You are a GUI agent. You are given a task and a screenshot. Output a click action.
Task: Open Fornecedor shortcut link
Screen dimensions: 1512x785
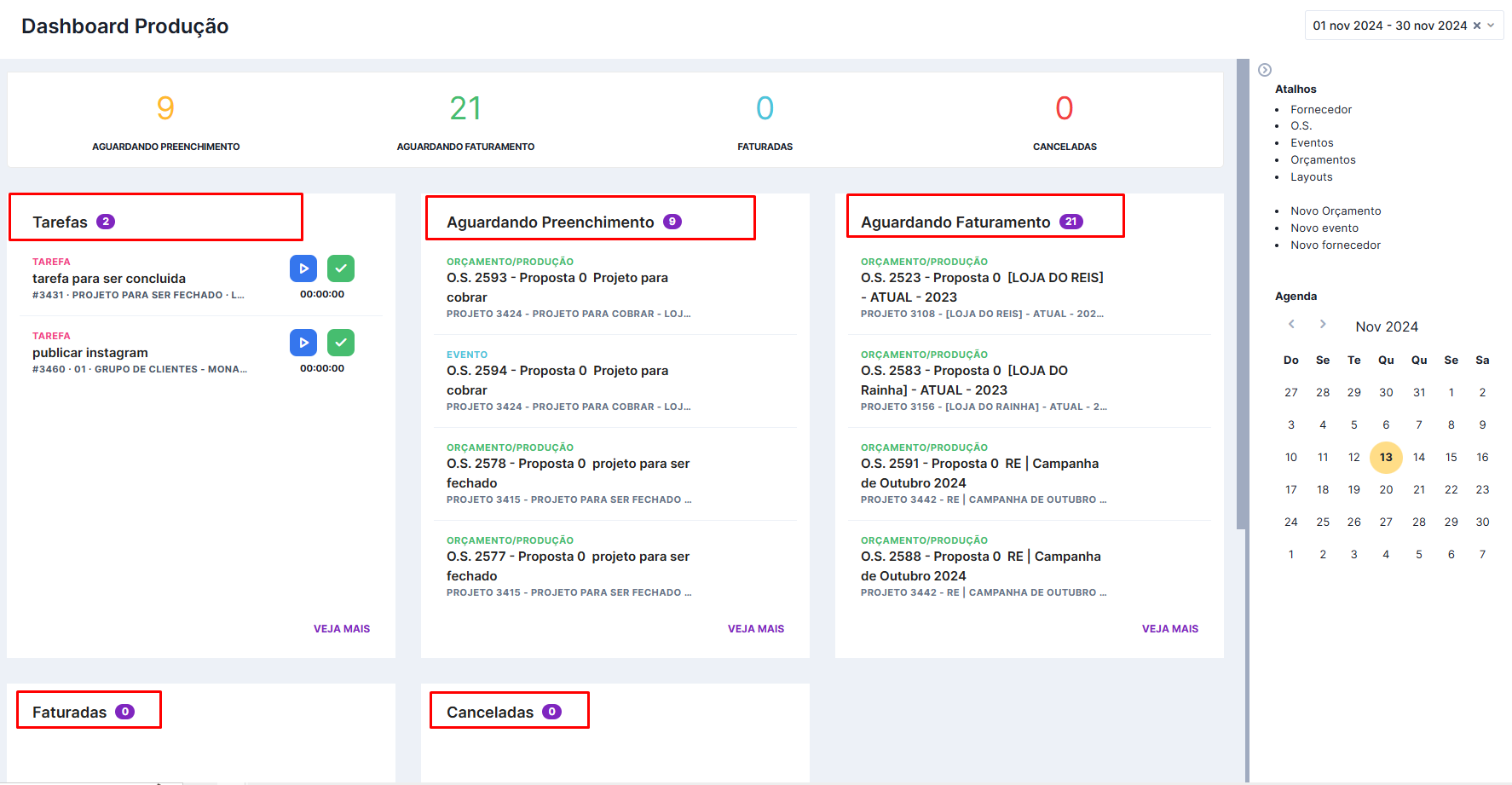tap(1320, 109)
